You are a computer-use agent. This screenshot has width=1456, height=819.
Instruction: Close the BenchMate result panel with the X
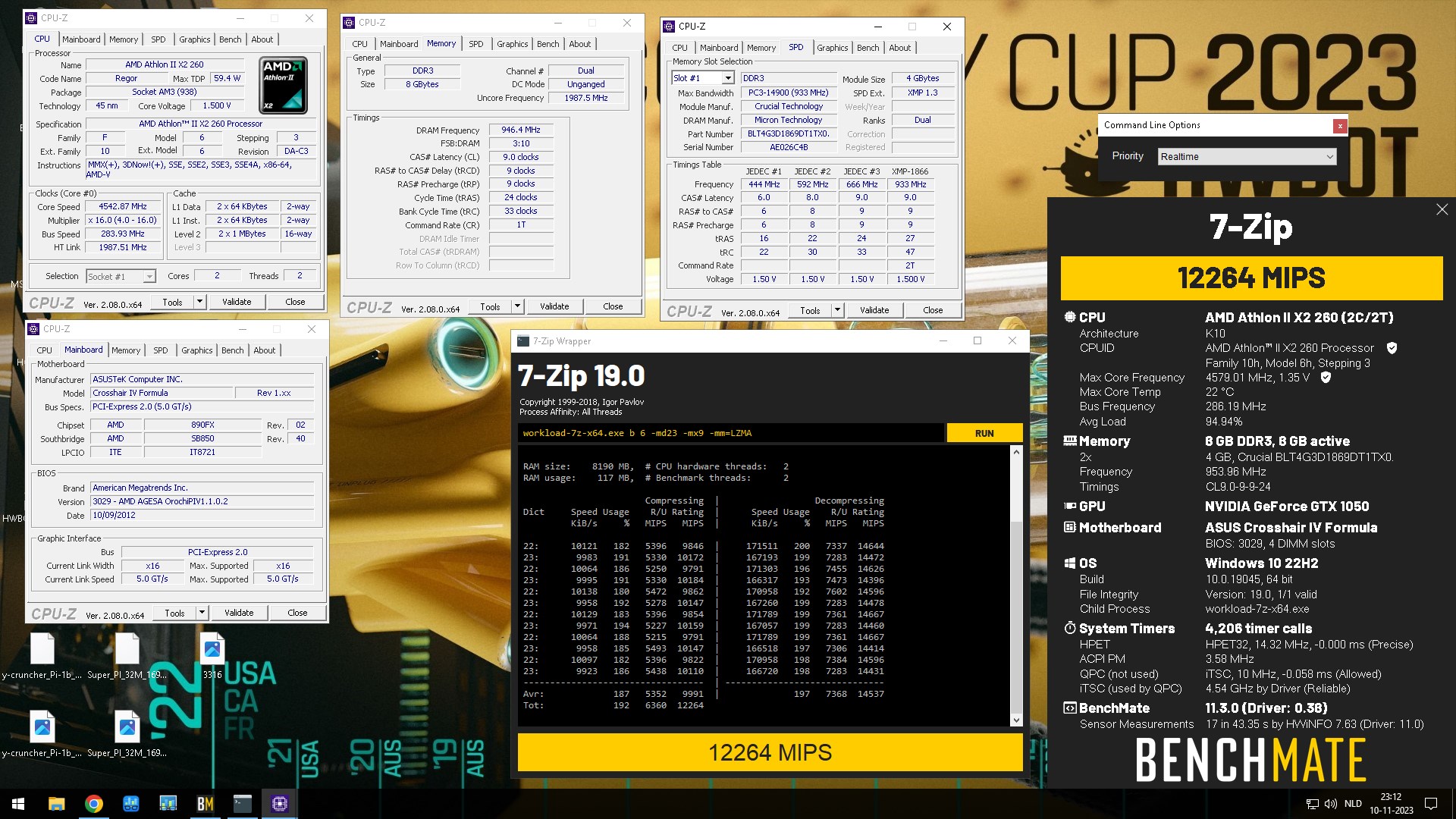[1442, 209]
